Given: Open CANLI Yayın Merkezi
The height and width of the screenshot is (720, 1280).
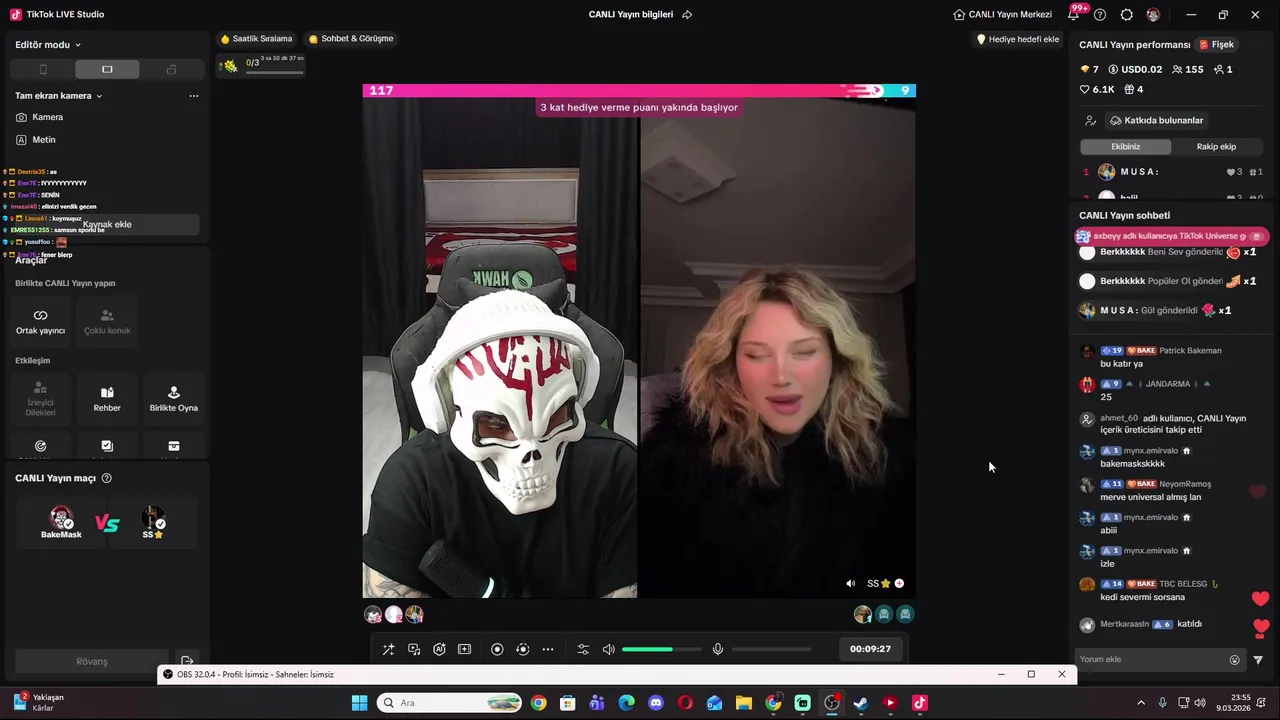Looking at the screenshot, I should (1003, 15).
